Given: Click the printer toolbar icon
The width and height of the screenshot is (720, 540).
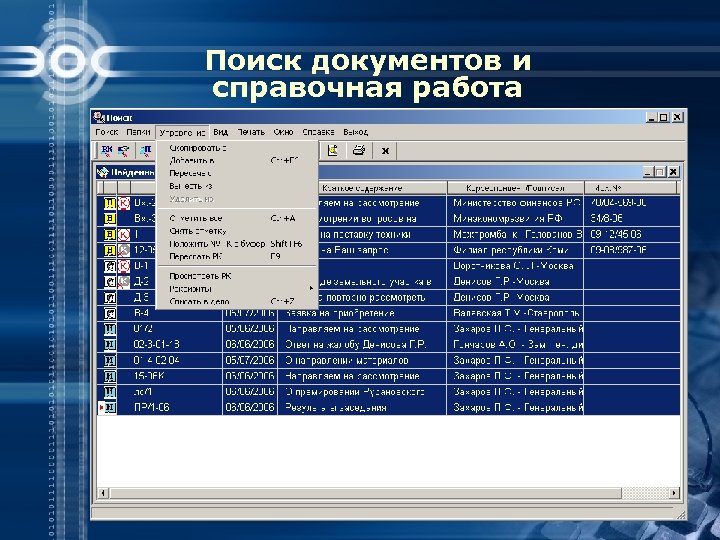Looking at the screenshot, I should pos(359,150).
